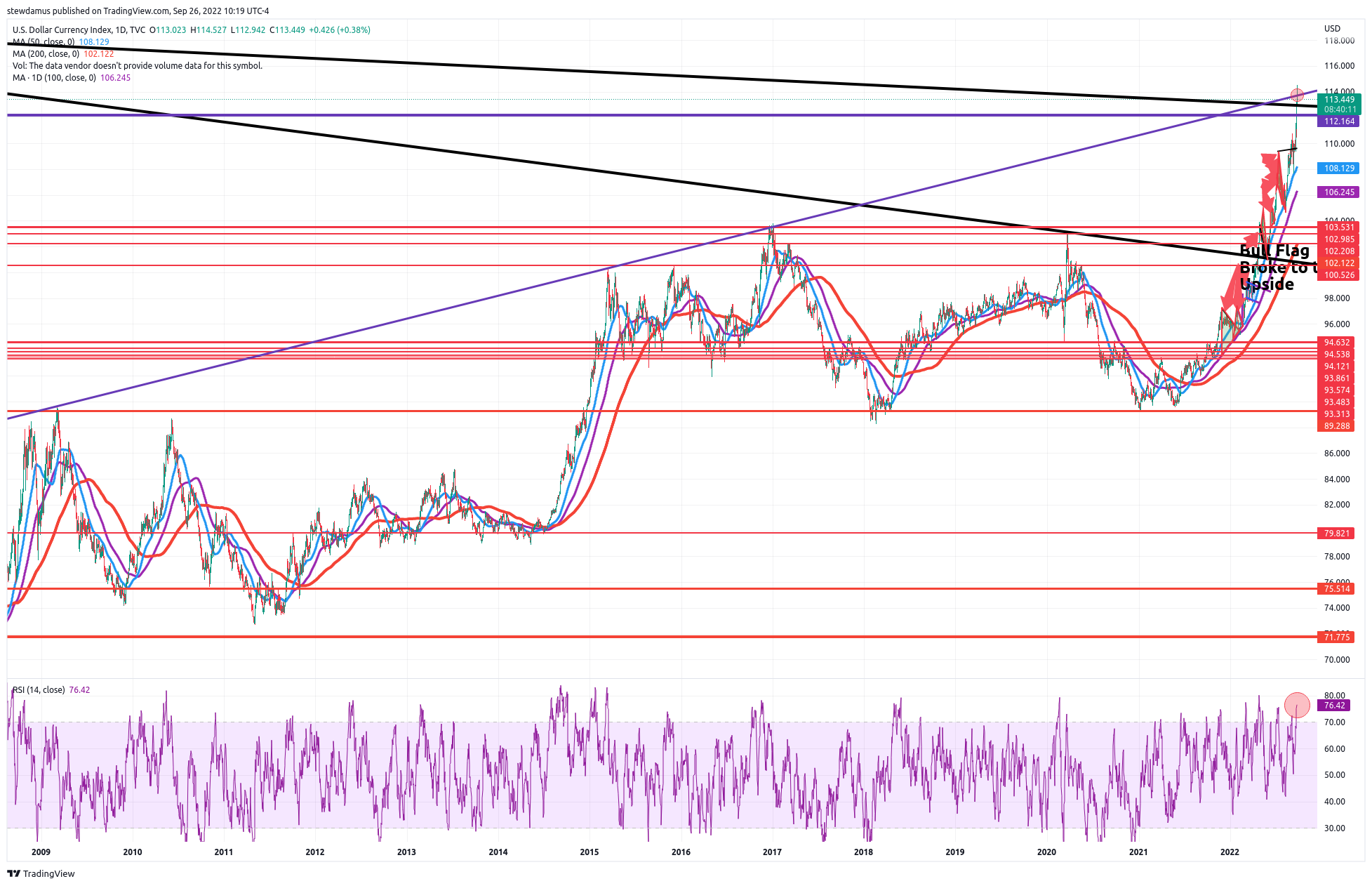The width and height of the screenshot is (1372, 886).
Task: Click the 2017 label on time axis
Action: point(772,852)
